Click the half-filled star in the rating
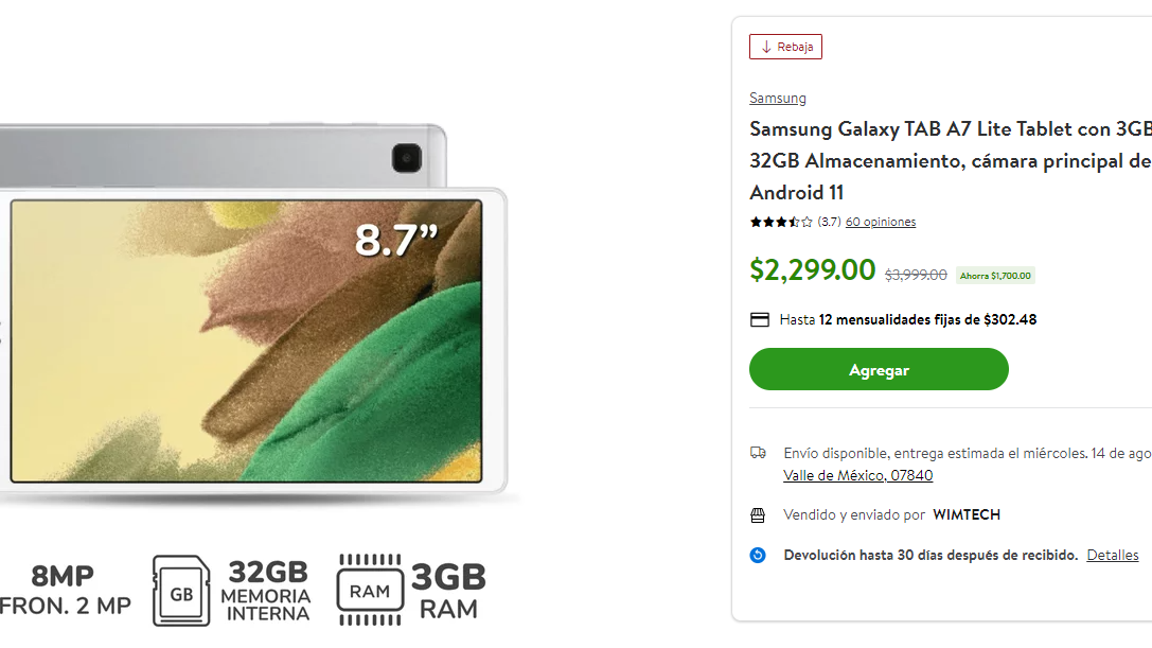 [792, 221]
